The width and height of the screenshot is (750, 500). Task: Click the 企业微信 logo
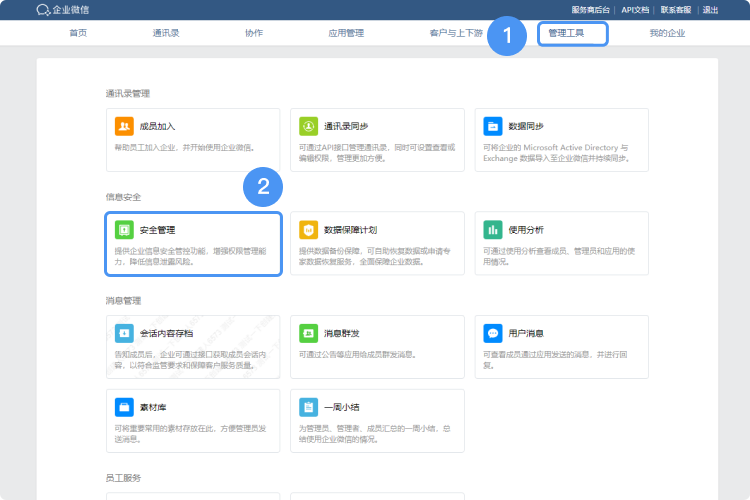tap(62, 10)
